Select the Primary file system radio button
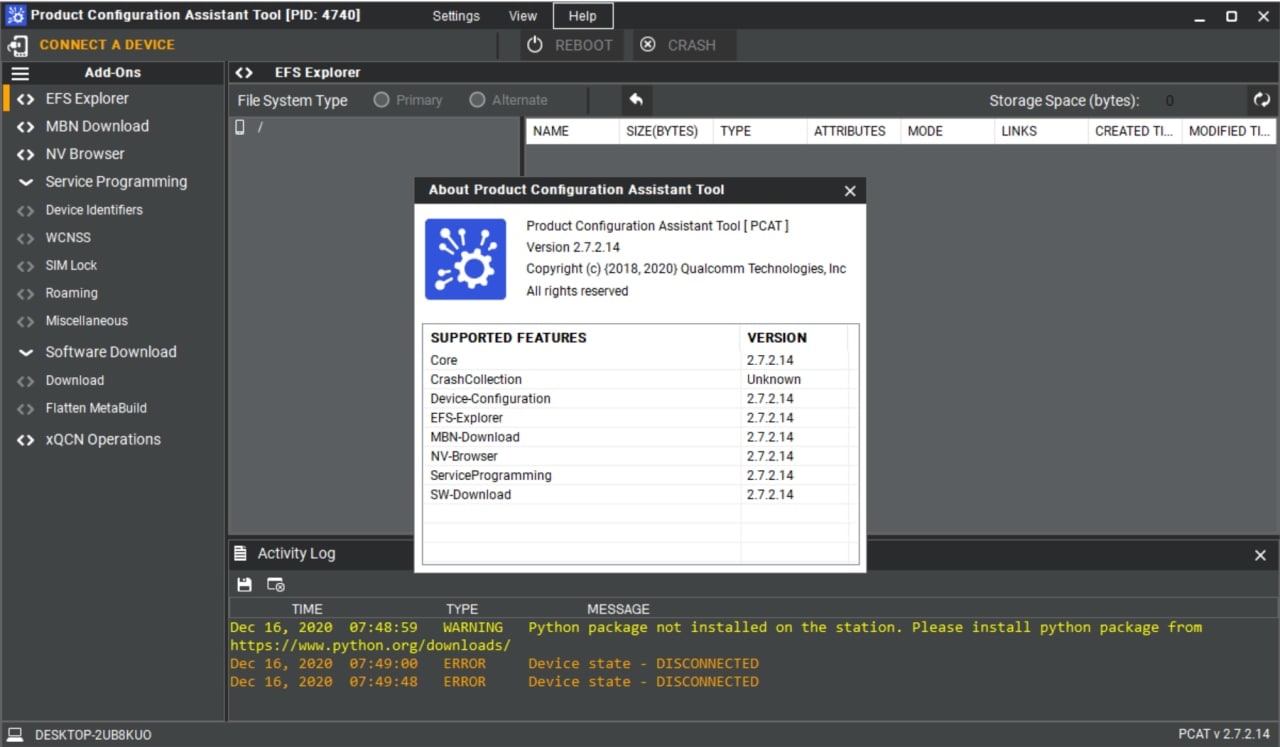This screenshot has width=1280, height=747. coord(381,100)
